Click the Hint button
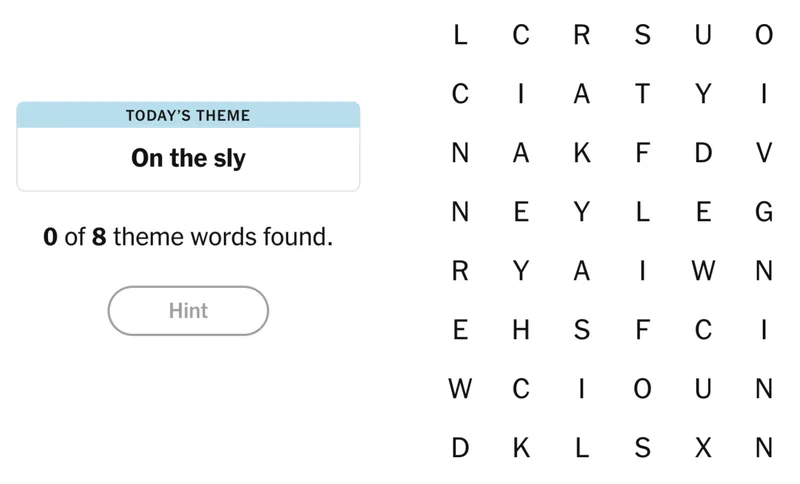The height and width of the screenshot is (484, 800). (188, 311)
